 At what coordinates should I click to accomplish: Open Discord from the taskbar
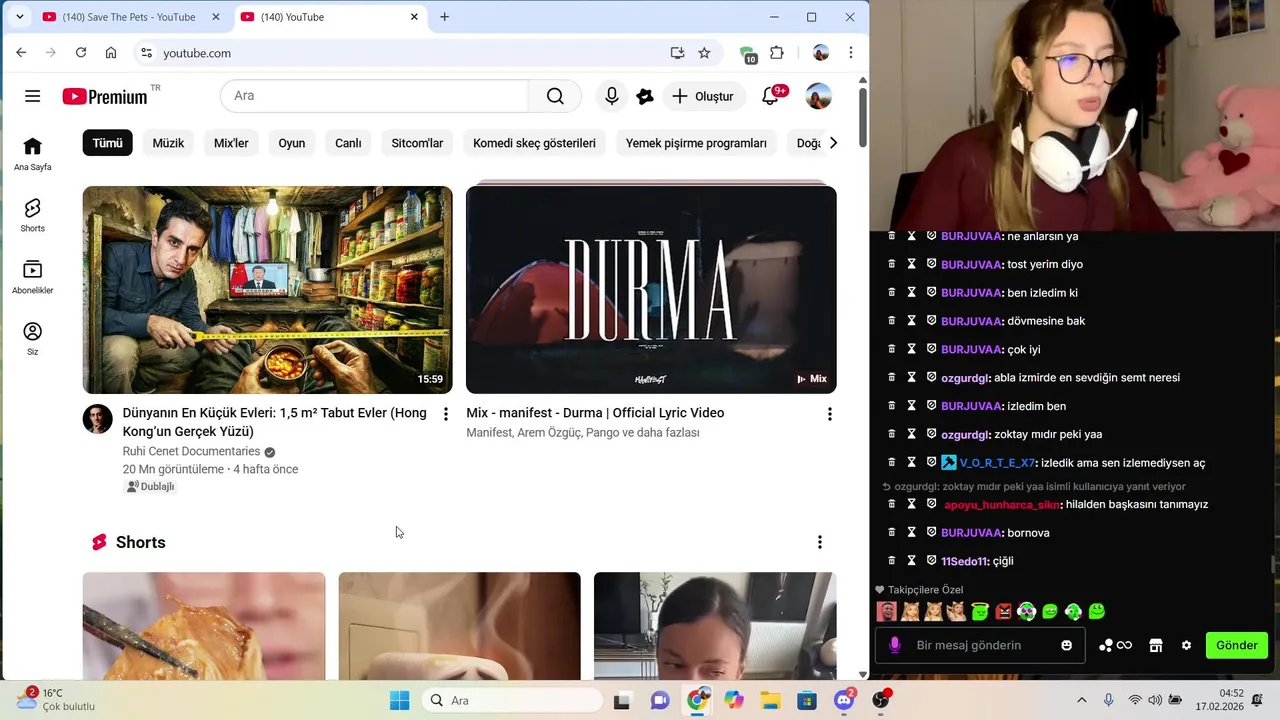click(x=844, y=700)
